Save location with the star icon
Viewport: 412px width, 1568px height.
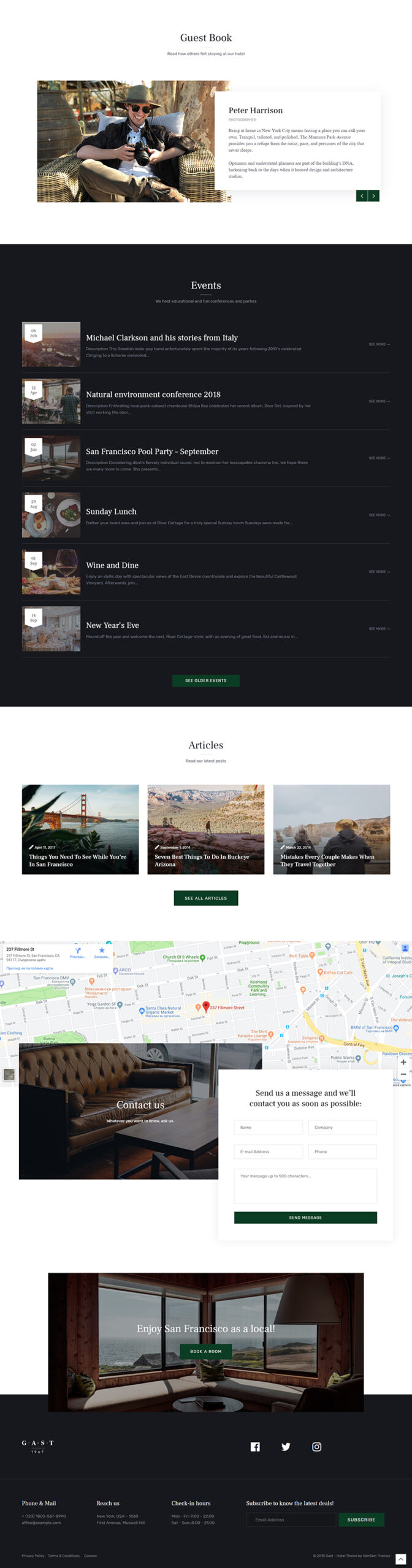click(102, 951)
